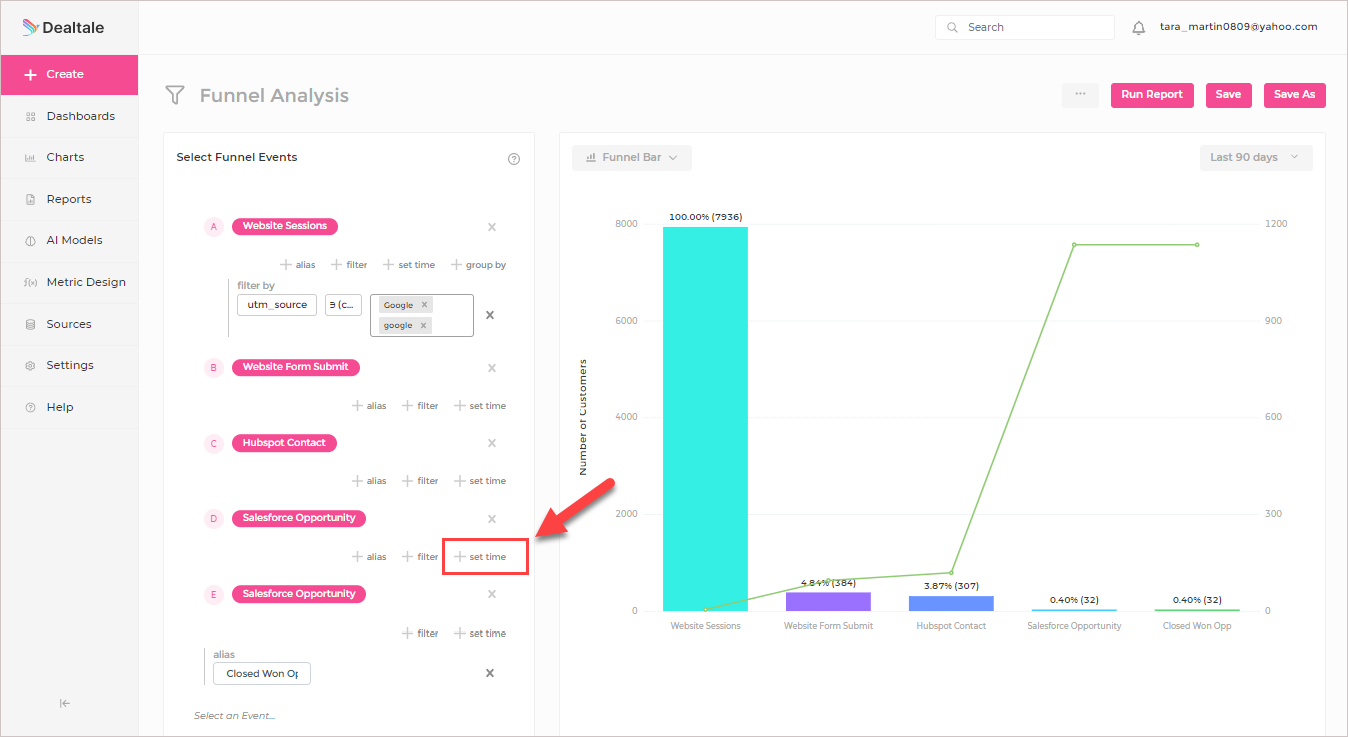Click the help question mark in funnel panel
Viewport: 1348px width, 737px height.
point(514,159)
